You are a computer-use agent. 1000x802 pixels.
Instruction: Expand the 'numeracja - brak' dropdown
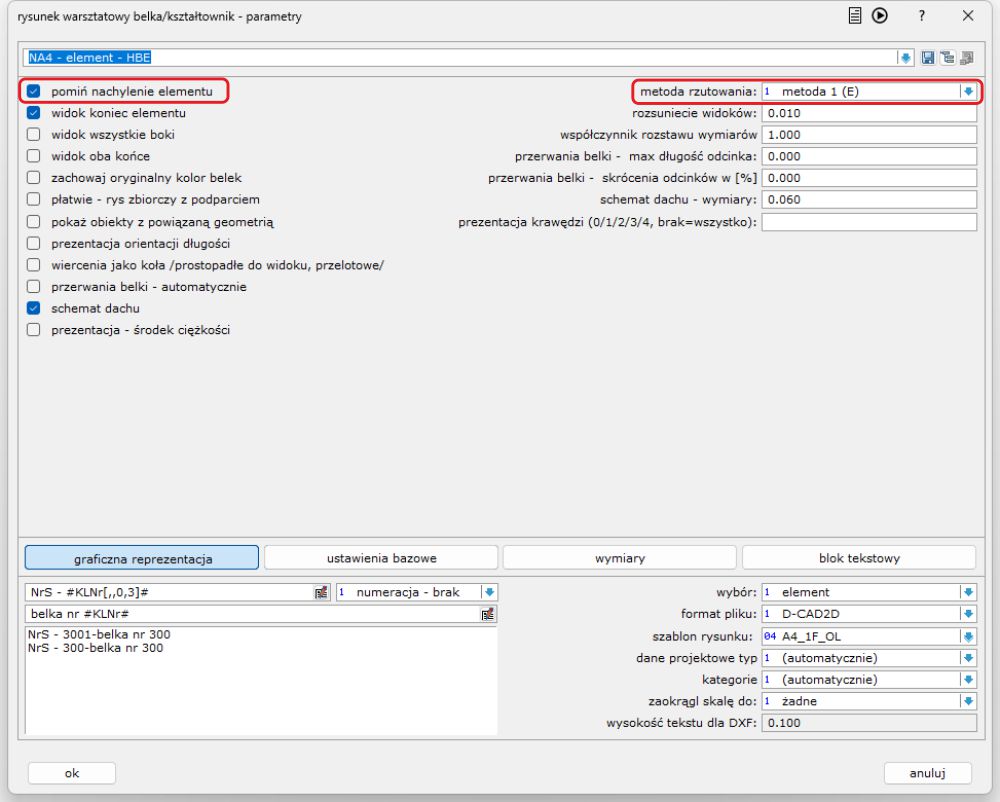(489, 592)
